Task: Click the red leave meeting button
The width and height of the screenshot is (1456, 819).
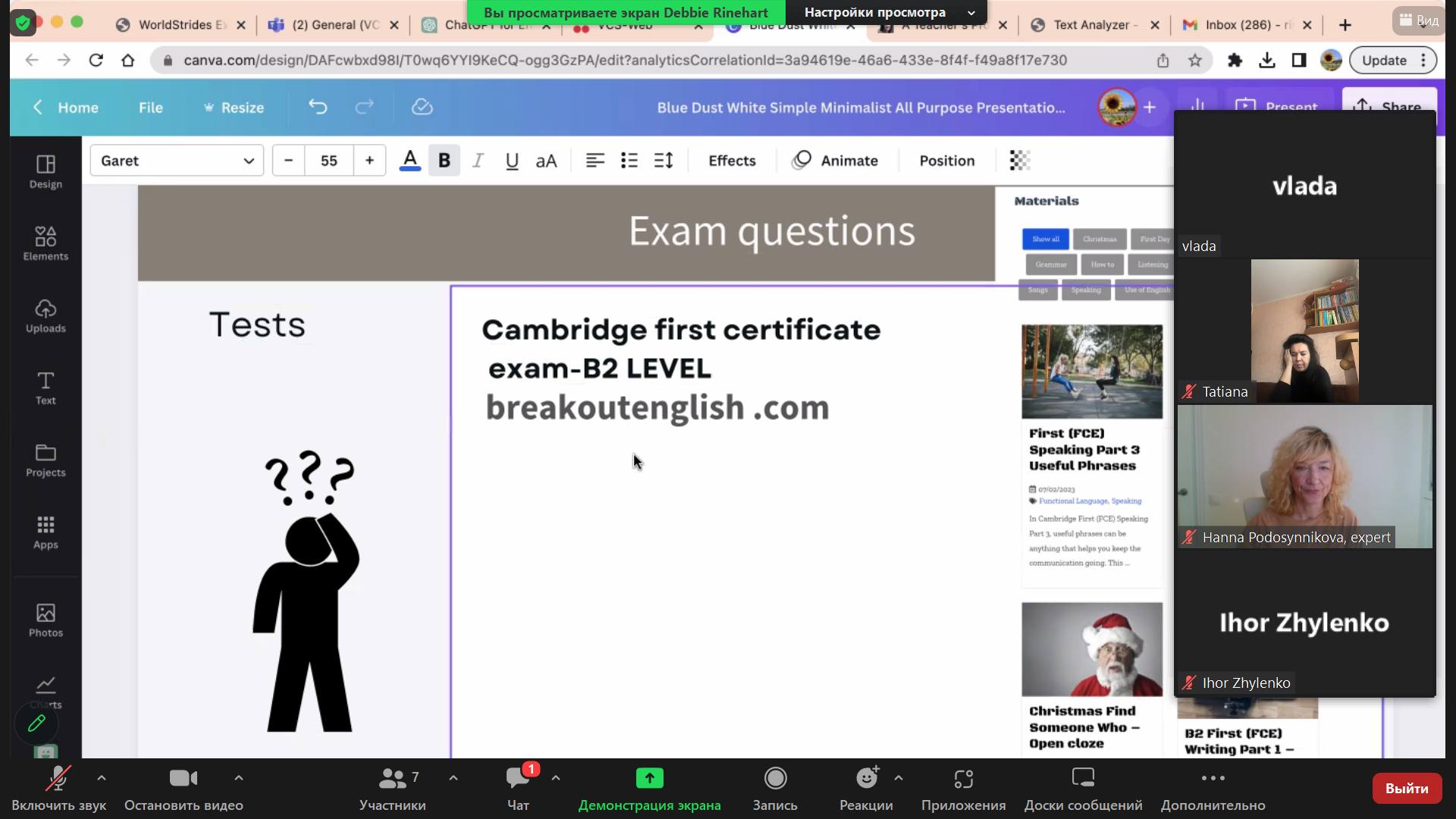Action: 1406,788
